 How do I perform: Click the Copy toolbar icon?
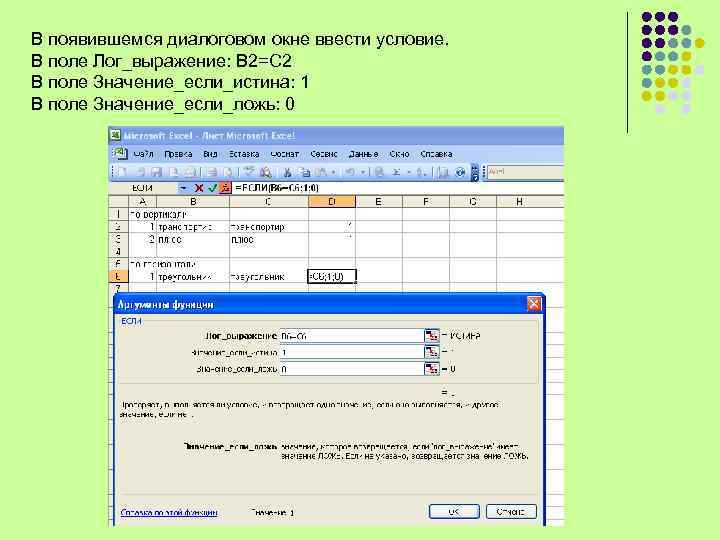[x=304, y=172]
